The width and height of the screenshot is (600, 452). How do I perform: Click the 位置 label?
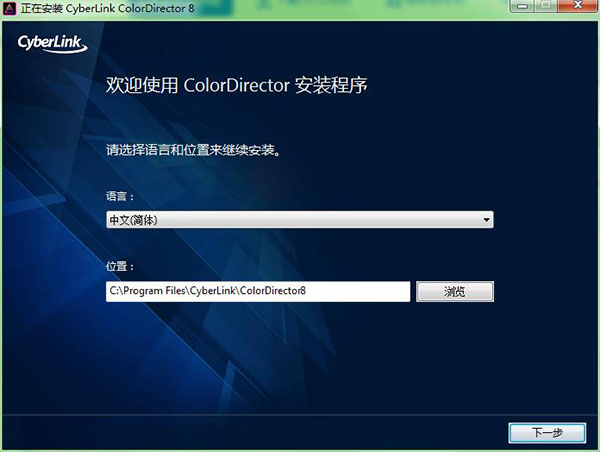(120, 266)
